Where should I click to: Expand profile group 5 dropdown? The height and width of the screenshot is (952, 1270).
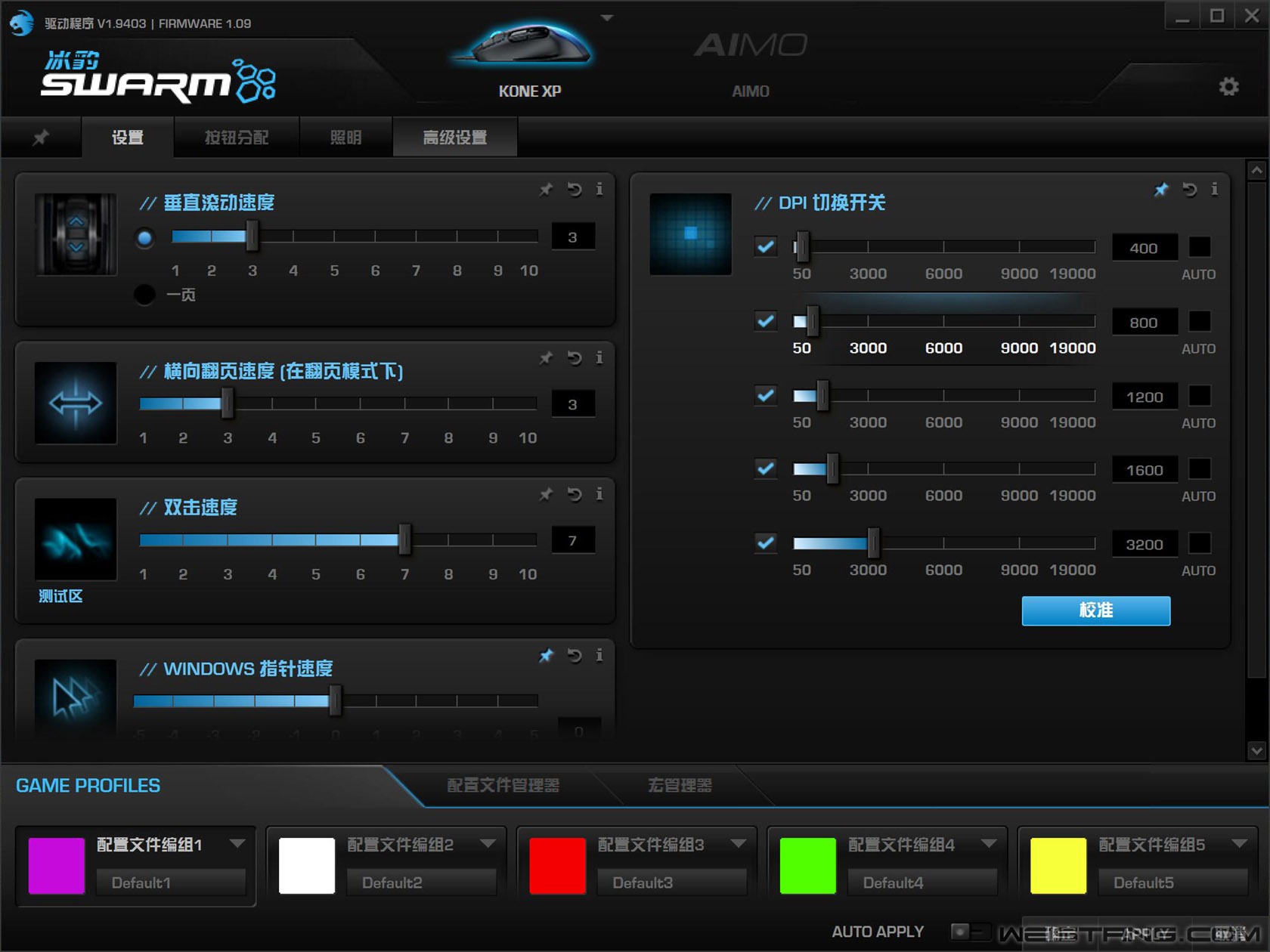coord(1239,843)
